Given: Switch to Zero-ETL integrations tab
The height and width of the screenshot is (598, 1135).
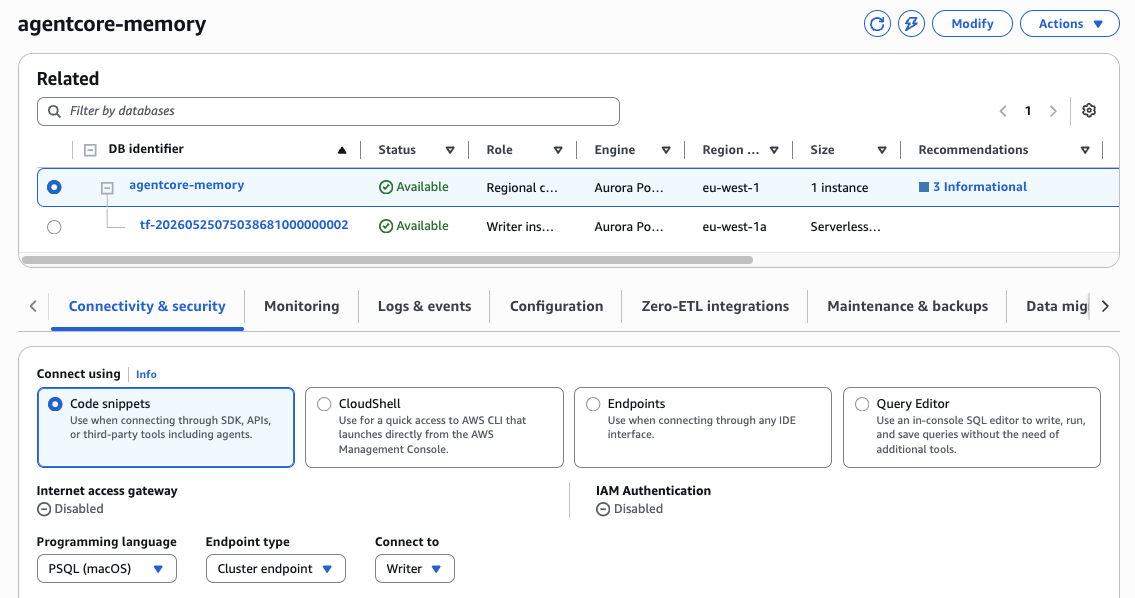Looking at the screenshot, I should 715,306.
